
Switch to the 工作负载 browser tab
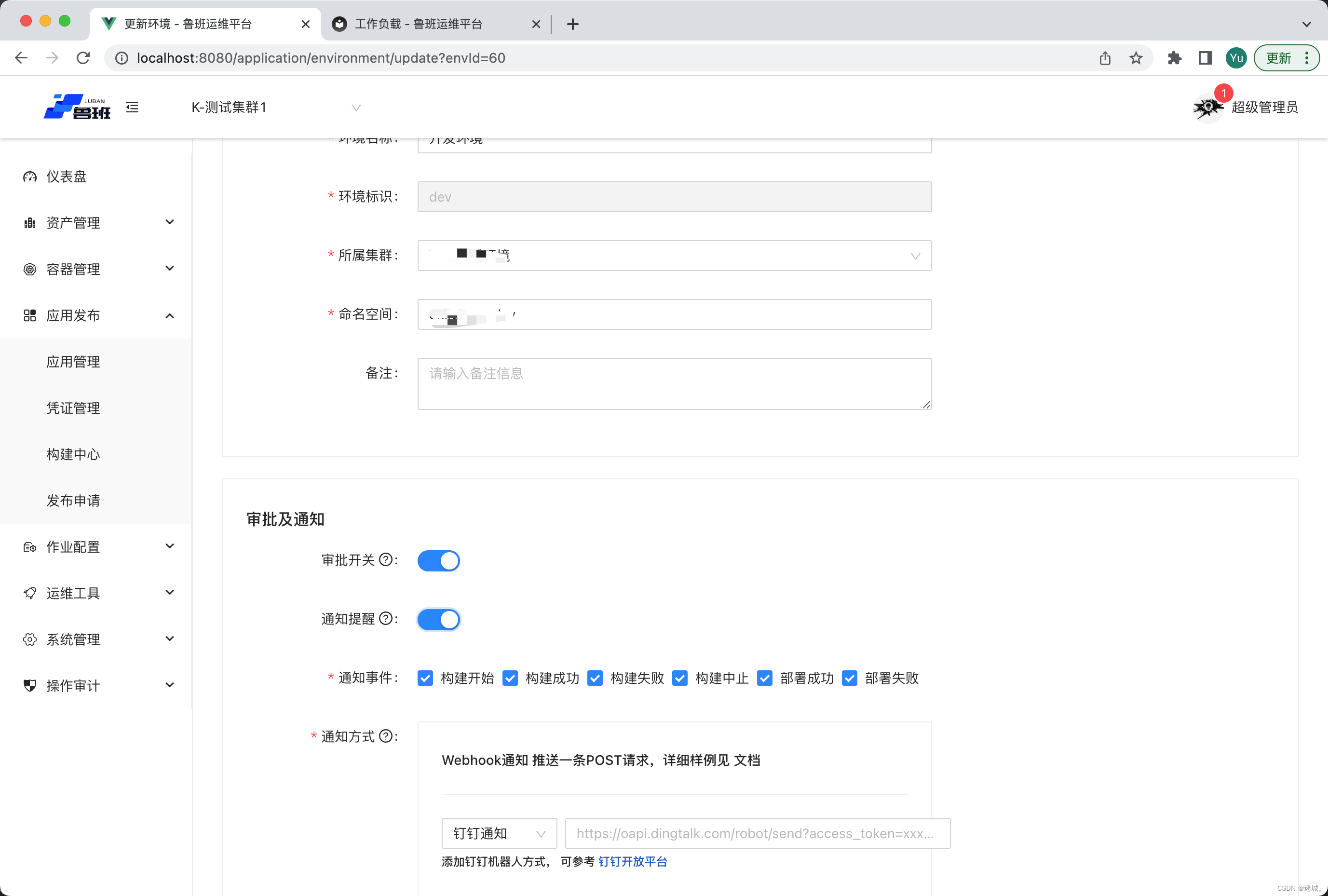418,24
